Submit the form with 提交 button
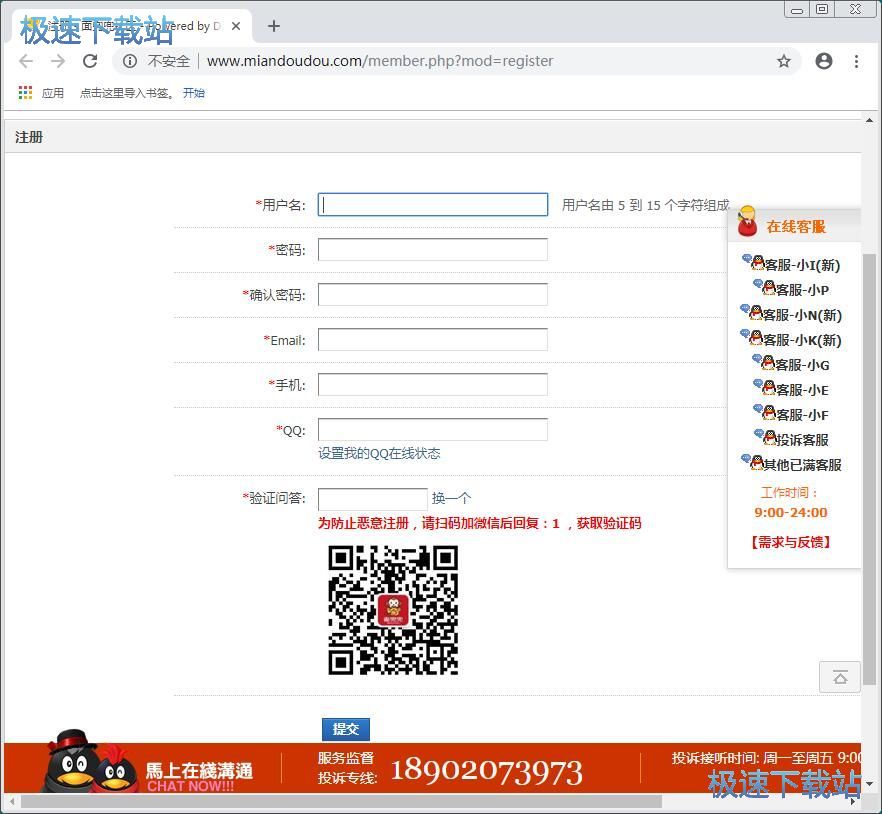This screenshot has width=882, height=814. (x=345, y=729)
